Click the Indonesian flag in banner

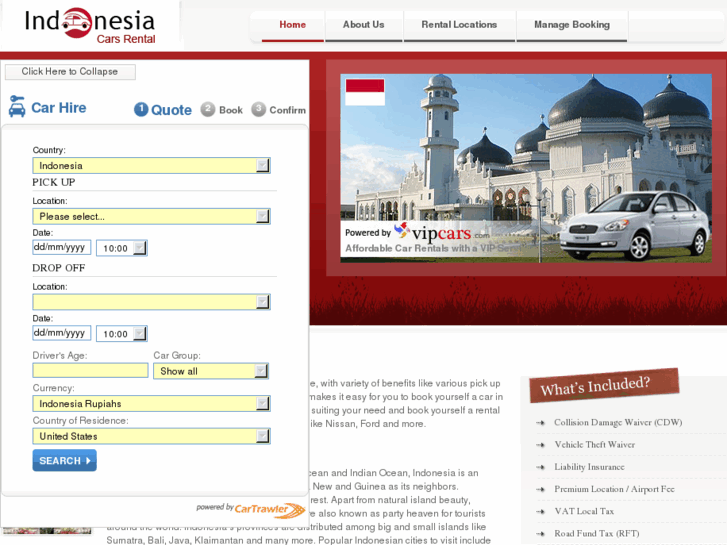(x=365, y=92)
